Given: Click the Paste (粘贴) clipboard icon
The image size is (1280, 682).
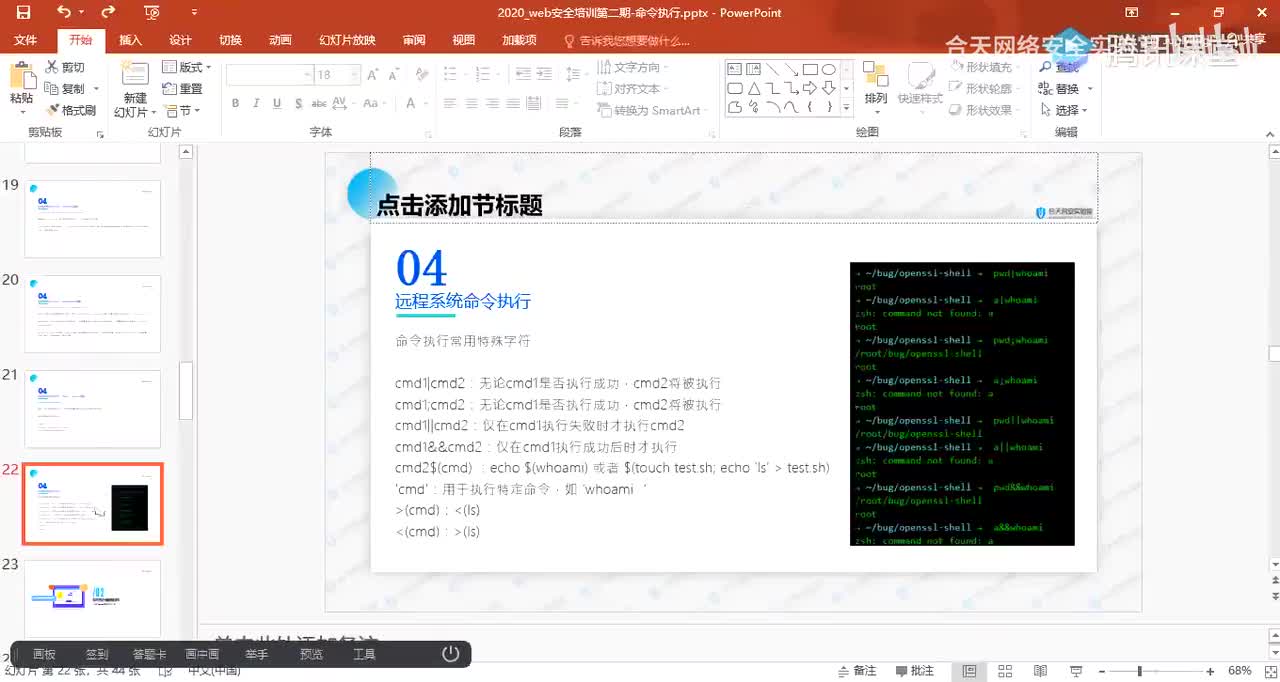Looking at the screenshot, I should click(x=21, y=76).
